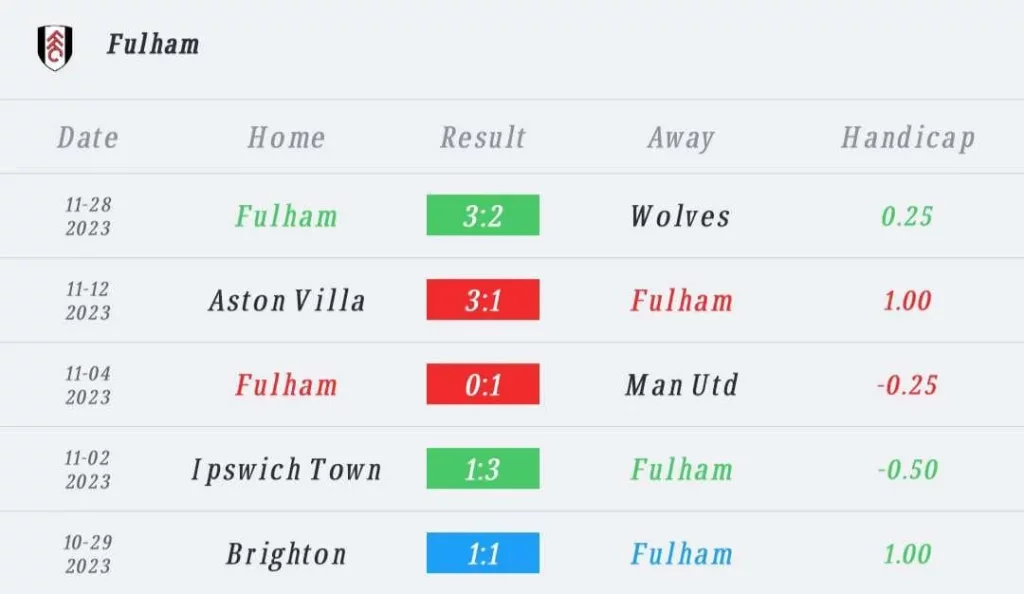
Task: Select the Away column header
Action: (681, 138)
